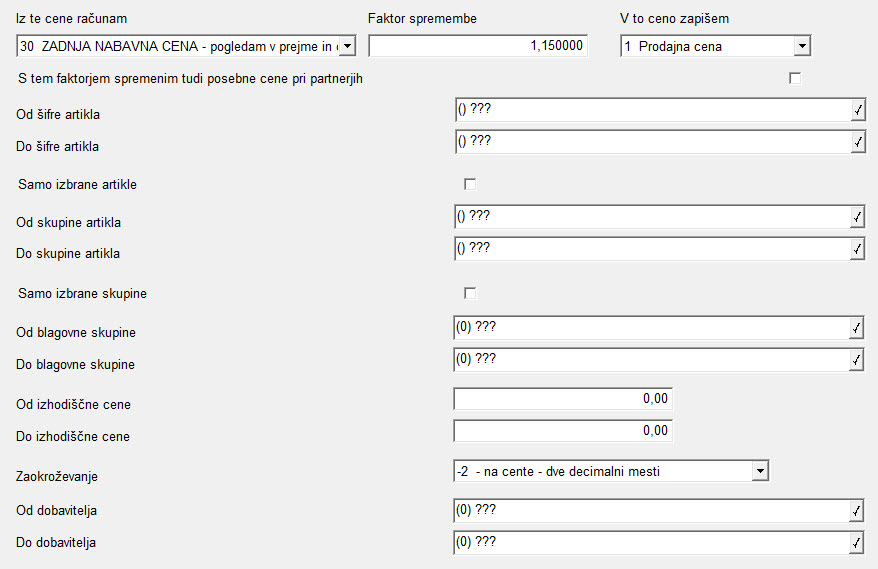The image size is (878, 569).
Task: Focus the Od dobavitelja text field
Action: pyautogui.click(x=651, y=511)
